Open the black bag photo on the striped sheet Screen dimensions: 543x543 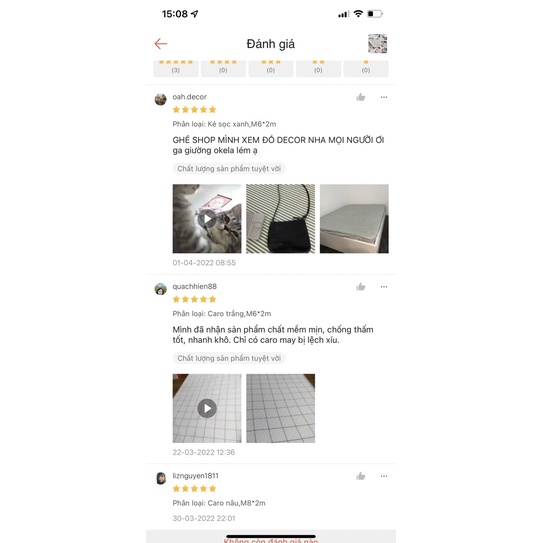[281, 219]
